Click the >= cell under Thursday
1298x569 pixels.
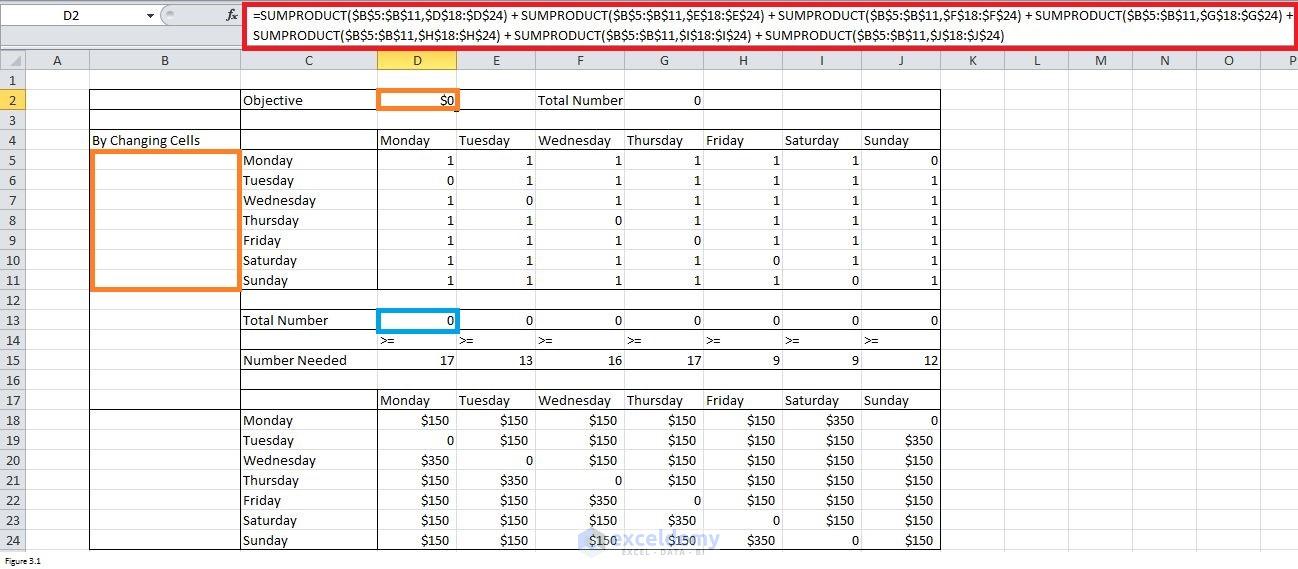pyautogui.click(x=664, y=340)
